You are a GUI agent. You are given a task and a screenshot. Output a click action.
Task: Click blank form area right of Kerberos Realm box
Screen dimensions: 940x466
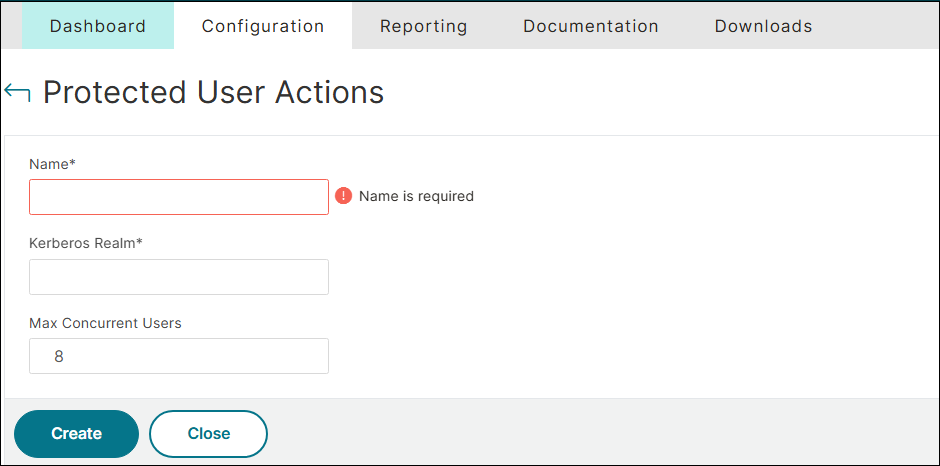[620, 277]
